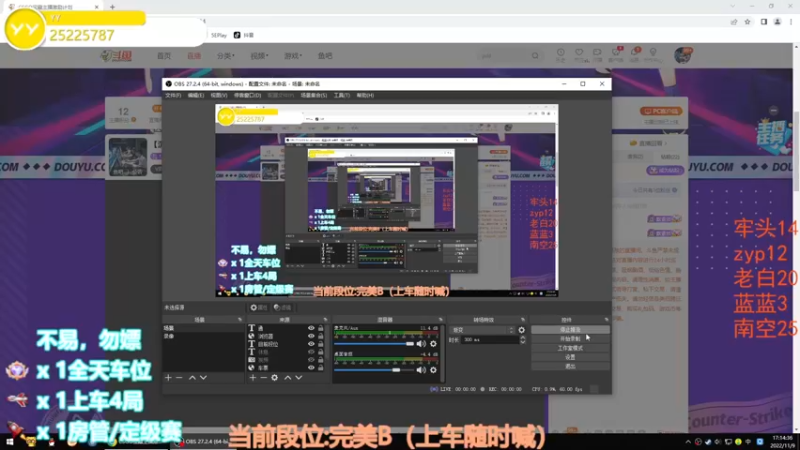Click the Douyu search input field
The image size is (800, 450).
click(503, 56)
